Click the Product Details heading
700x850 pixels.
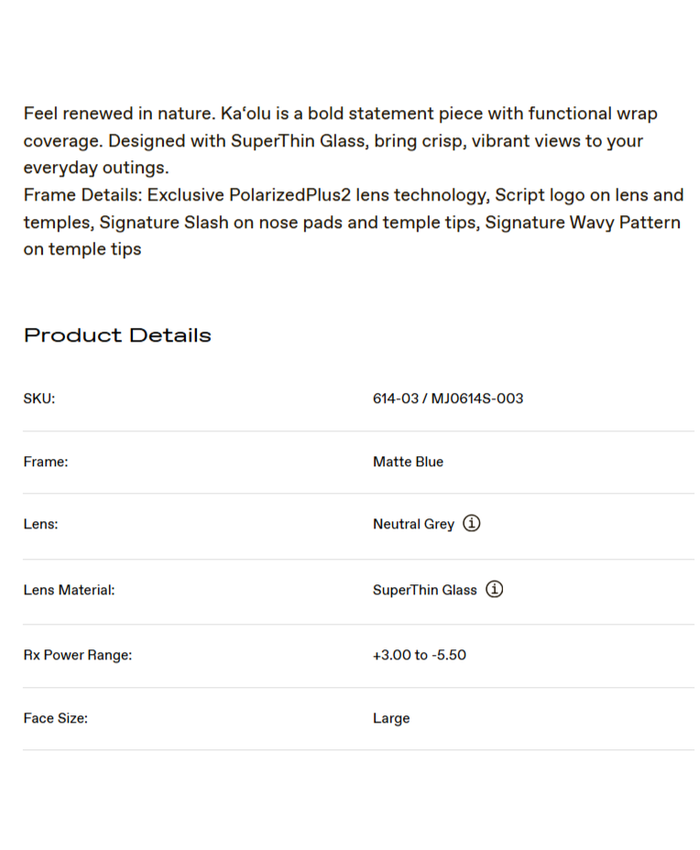(x=117, y=335)
